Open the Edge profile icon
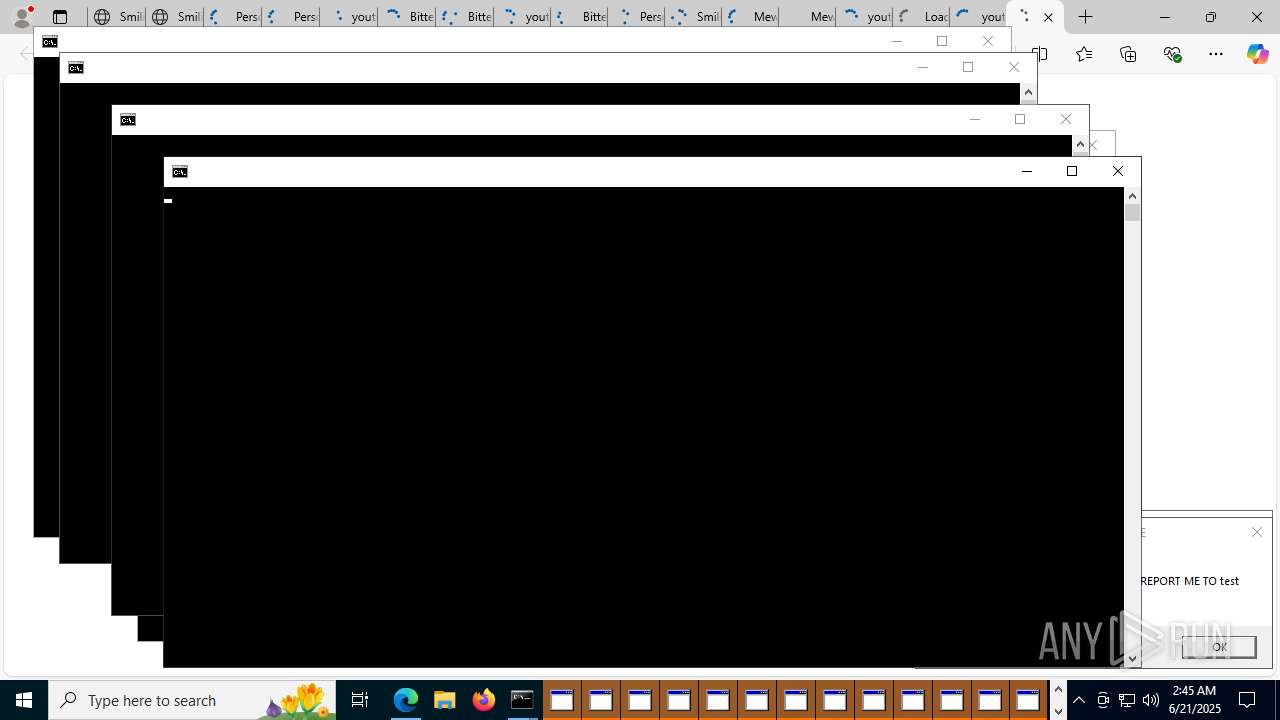Screen dimensions: 1280x720 [x=22, y=17]
